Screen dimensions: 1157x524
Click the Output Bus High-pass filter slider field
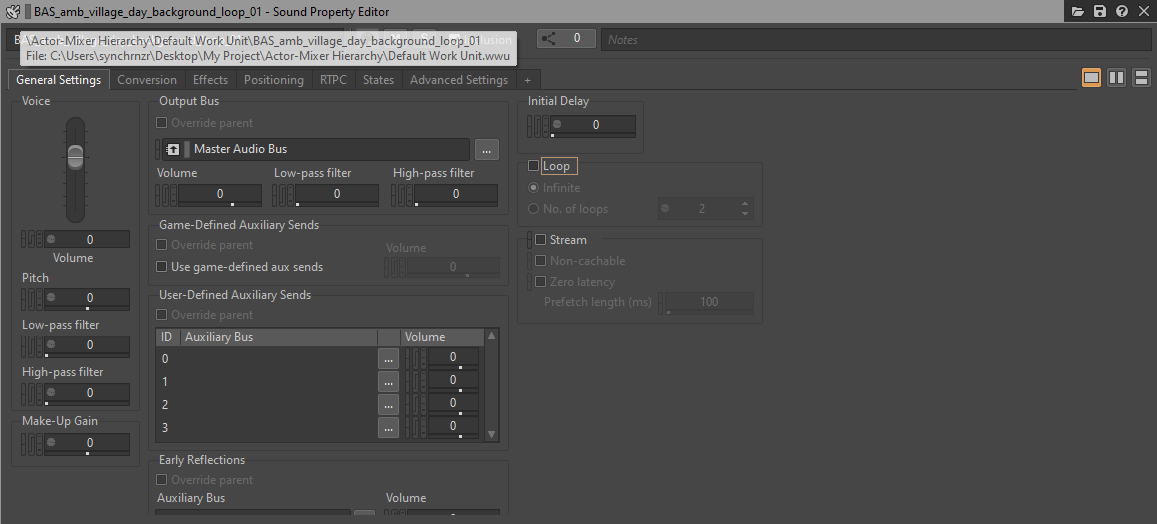455,194
